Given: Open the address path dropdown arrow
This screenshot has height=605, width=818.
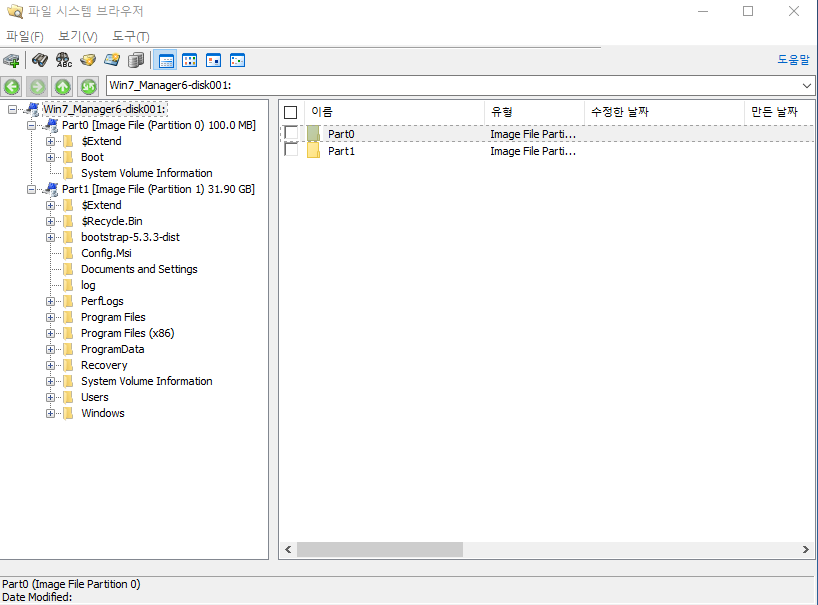Looking at the screenshot, I should point(807,86).
